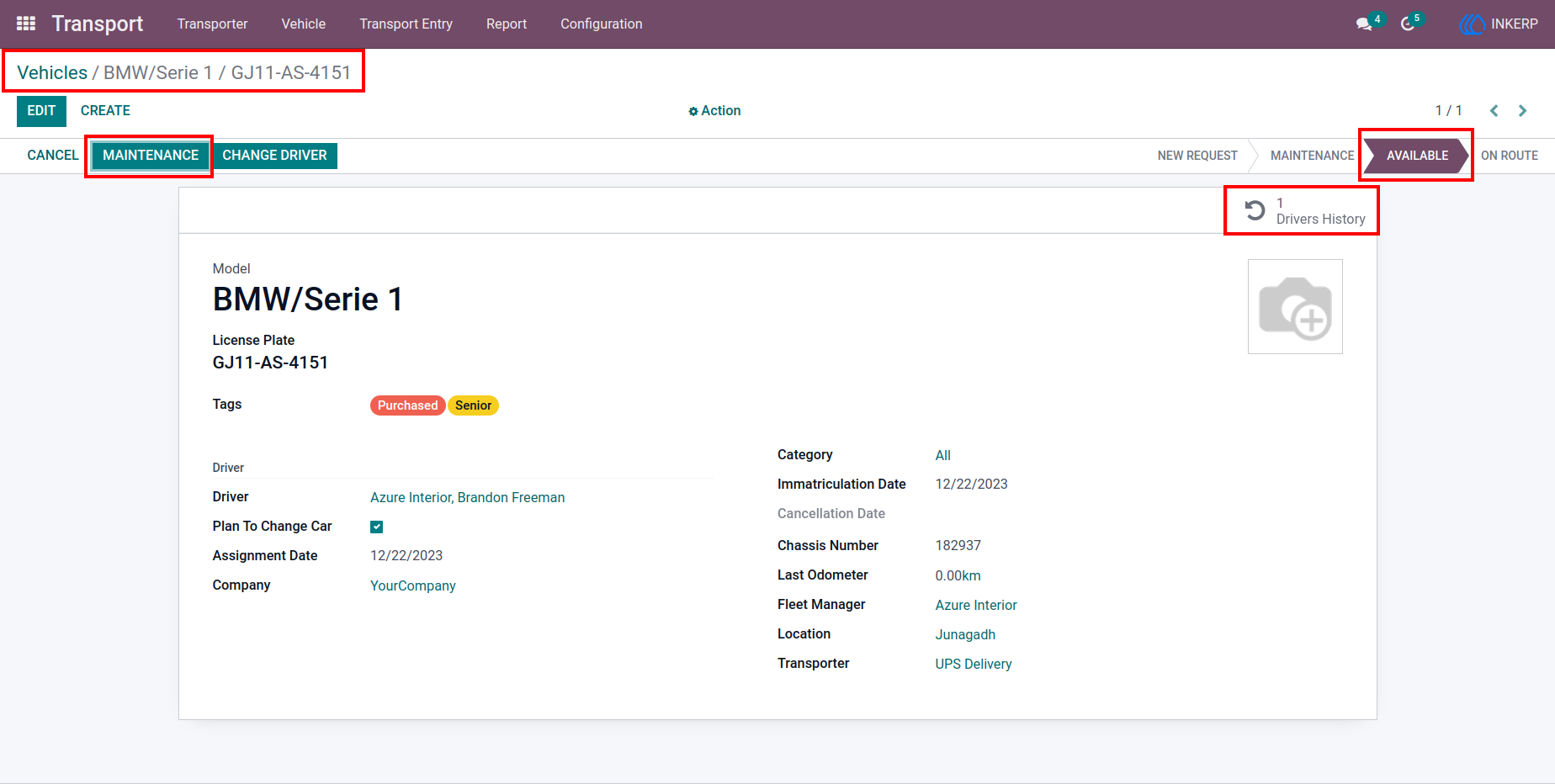This screenshot has width=1555, height=784.
Task: Select the ON ROUTE status stage
Action: tap(1510, 156)
